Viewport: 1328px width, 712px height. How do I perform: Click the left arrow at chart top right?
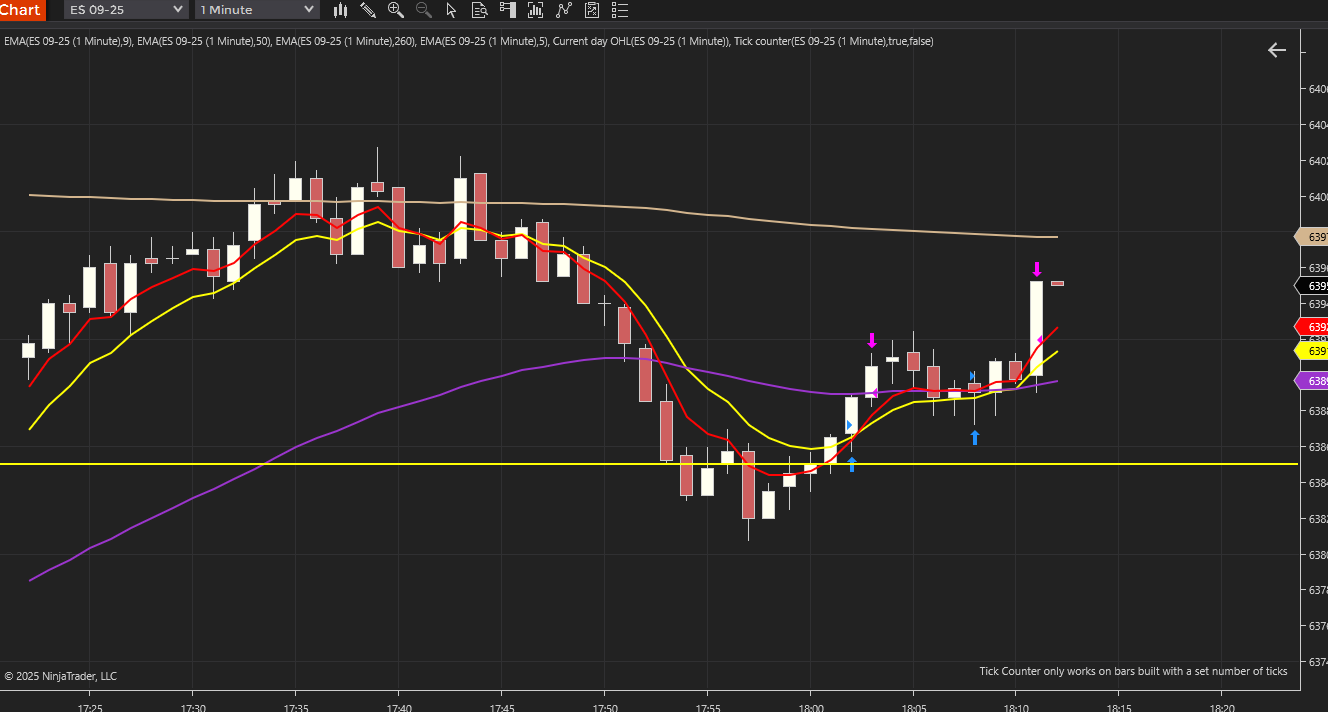[x=1276, y=50]
